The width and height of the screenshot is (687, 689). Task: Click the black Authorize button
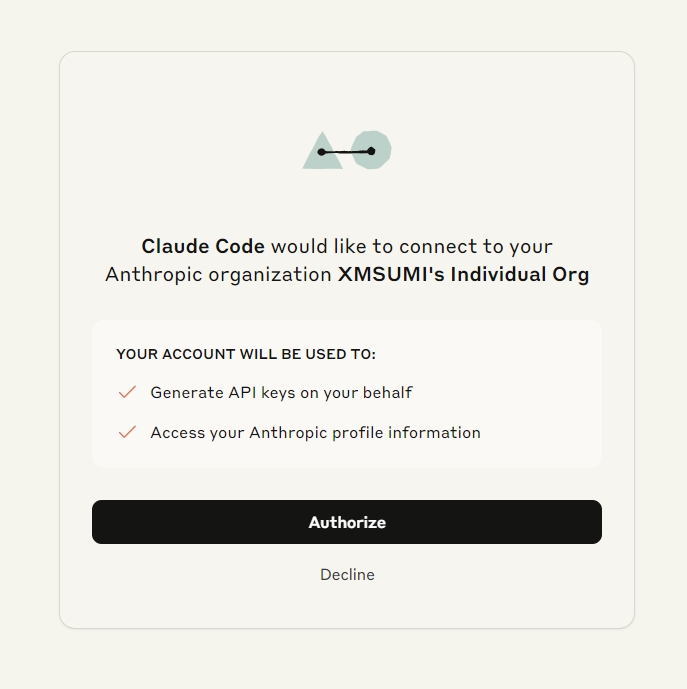(347, 522)
